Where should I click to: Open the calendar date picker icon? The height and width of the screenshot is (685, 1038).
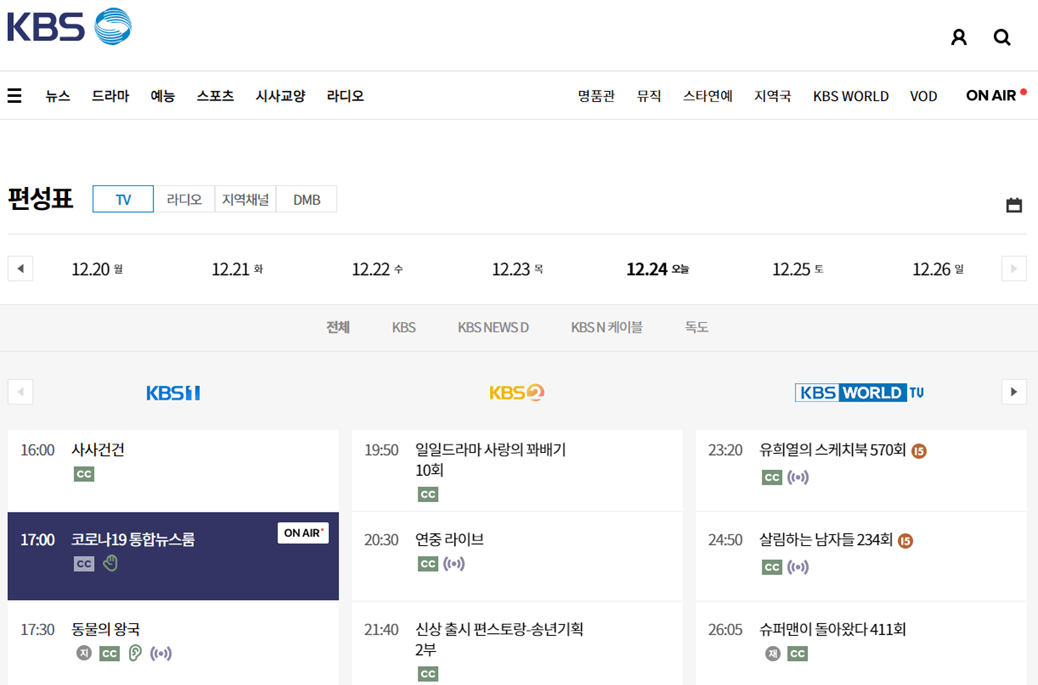click(x=1014, y=204)
